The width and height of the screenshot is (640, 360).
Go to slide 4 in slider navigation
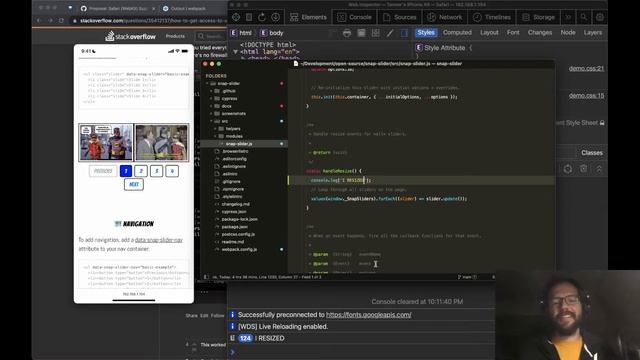172,171
